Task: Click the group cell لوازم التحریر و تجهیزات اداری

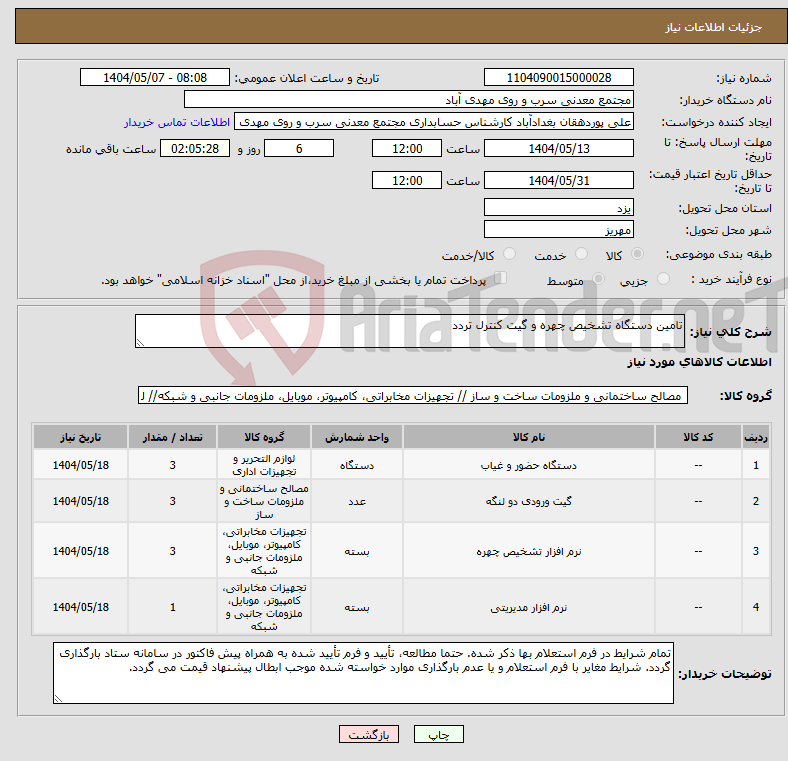Action: point(264,465)
